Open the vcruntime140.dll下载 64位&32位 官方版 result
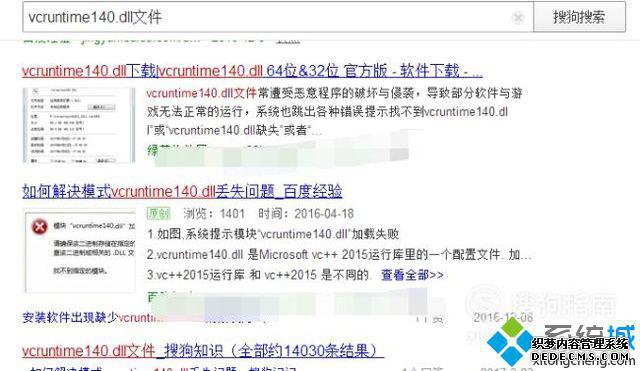Screen dimensions: 640x371 [252, 71]
